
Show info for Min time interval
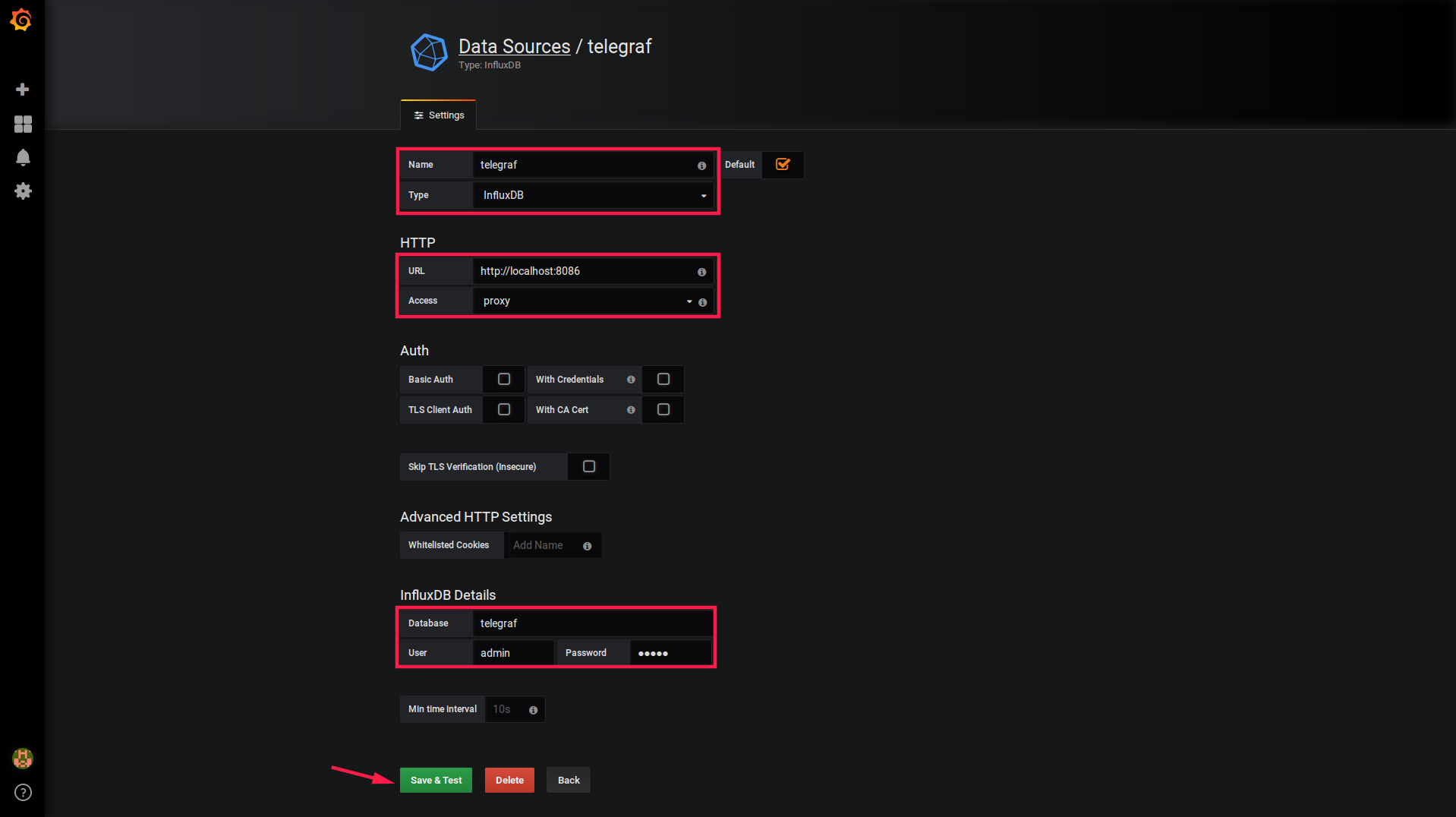[x=533, y=710]
